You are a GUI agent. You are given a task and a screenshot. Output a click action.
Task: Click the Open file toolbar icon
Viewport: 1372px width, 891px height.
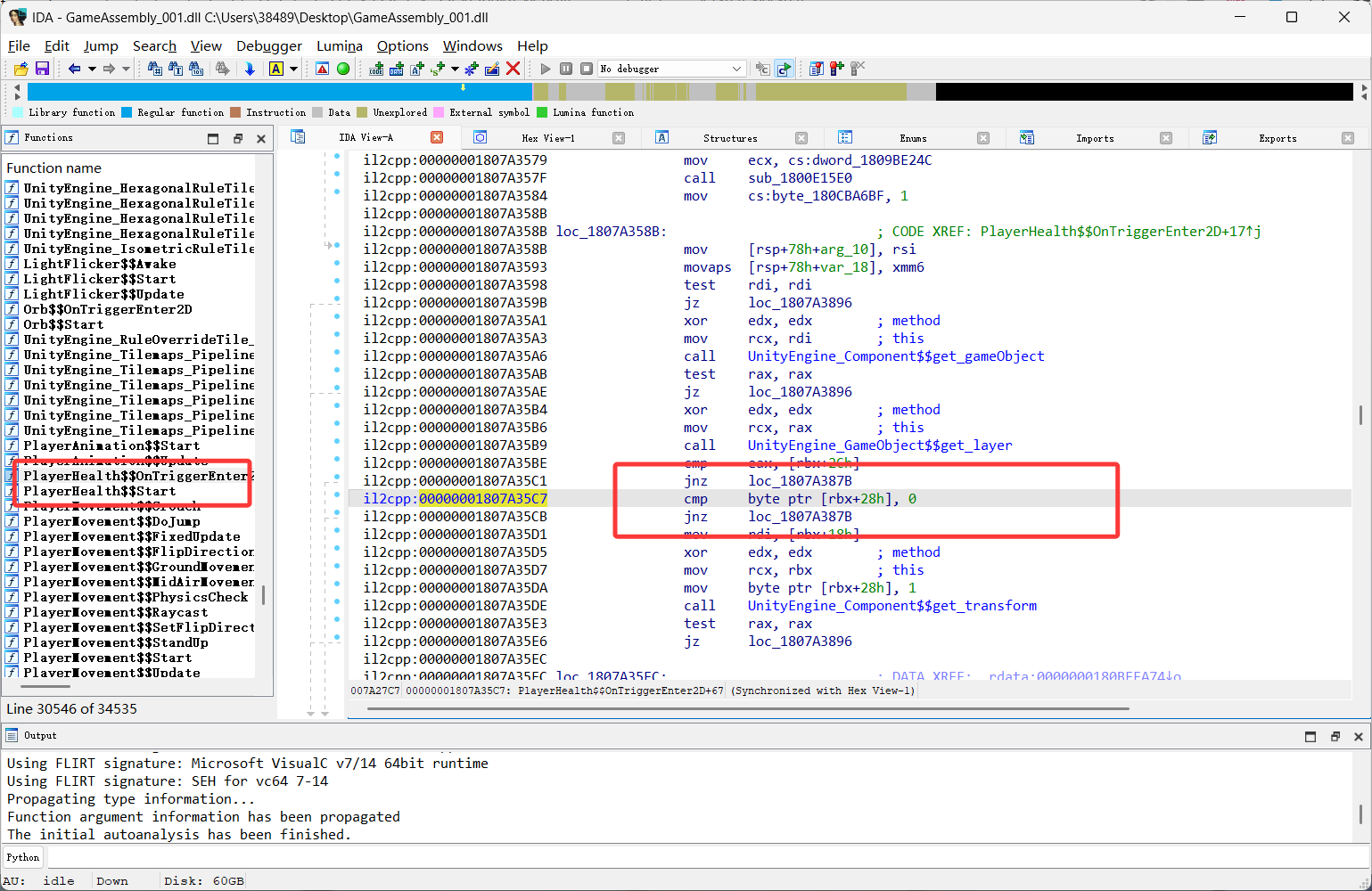point(21,69)
